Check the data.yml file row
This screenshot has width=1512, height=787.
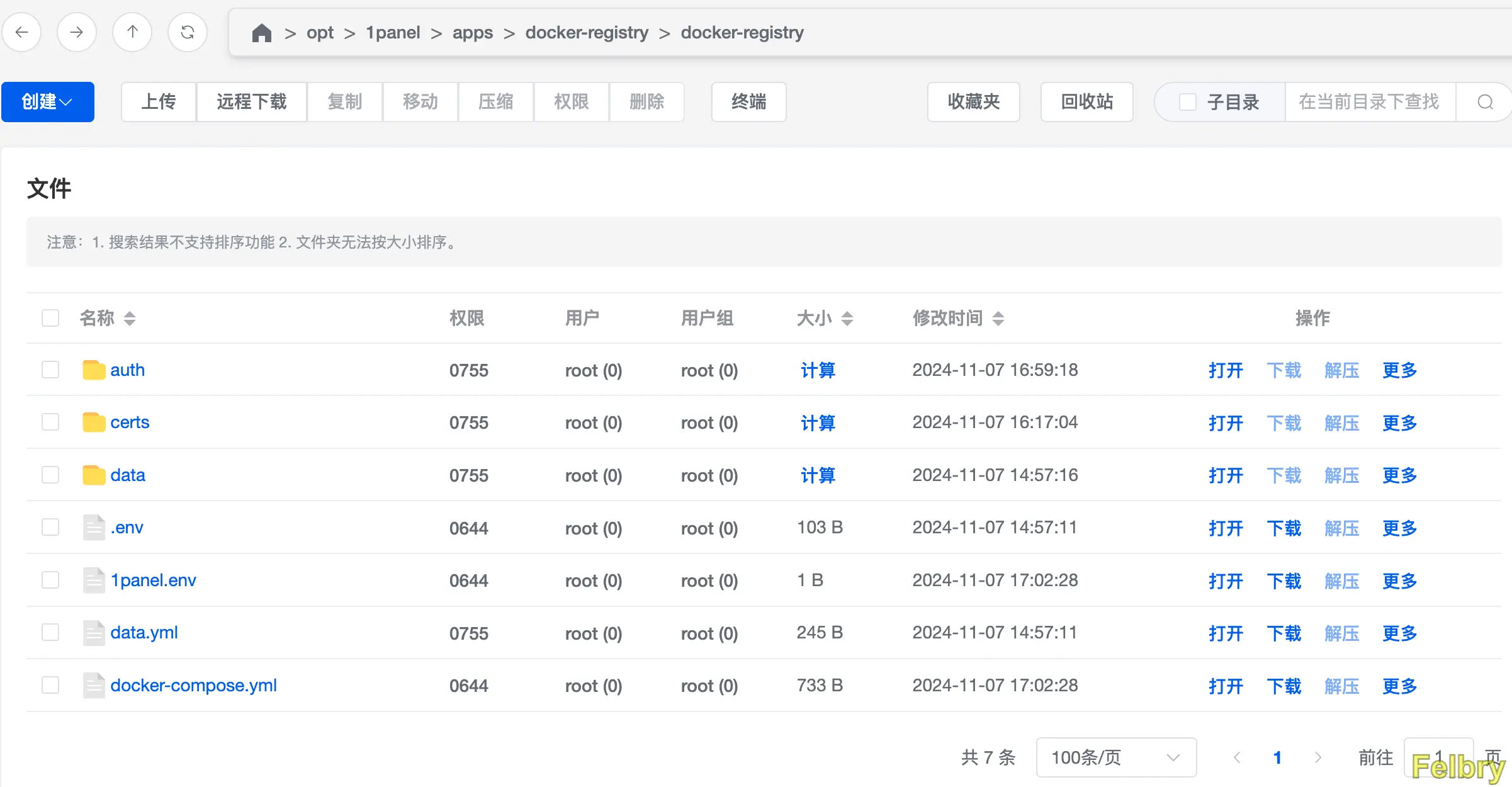pyautogui.click(x=50, y=632)
